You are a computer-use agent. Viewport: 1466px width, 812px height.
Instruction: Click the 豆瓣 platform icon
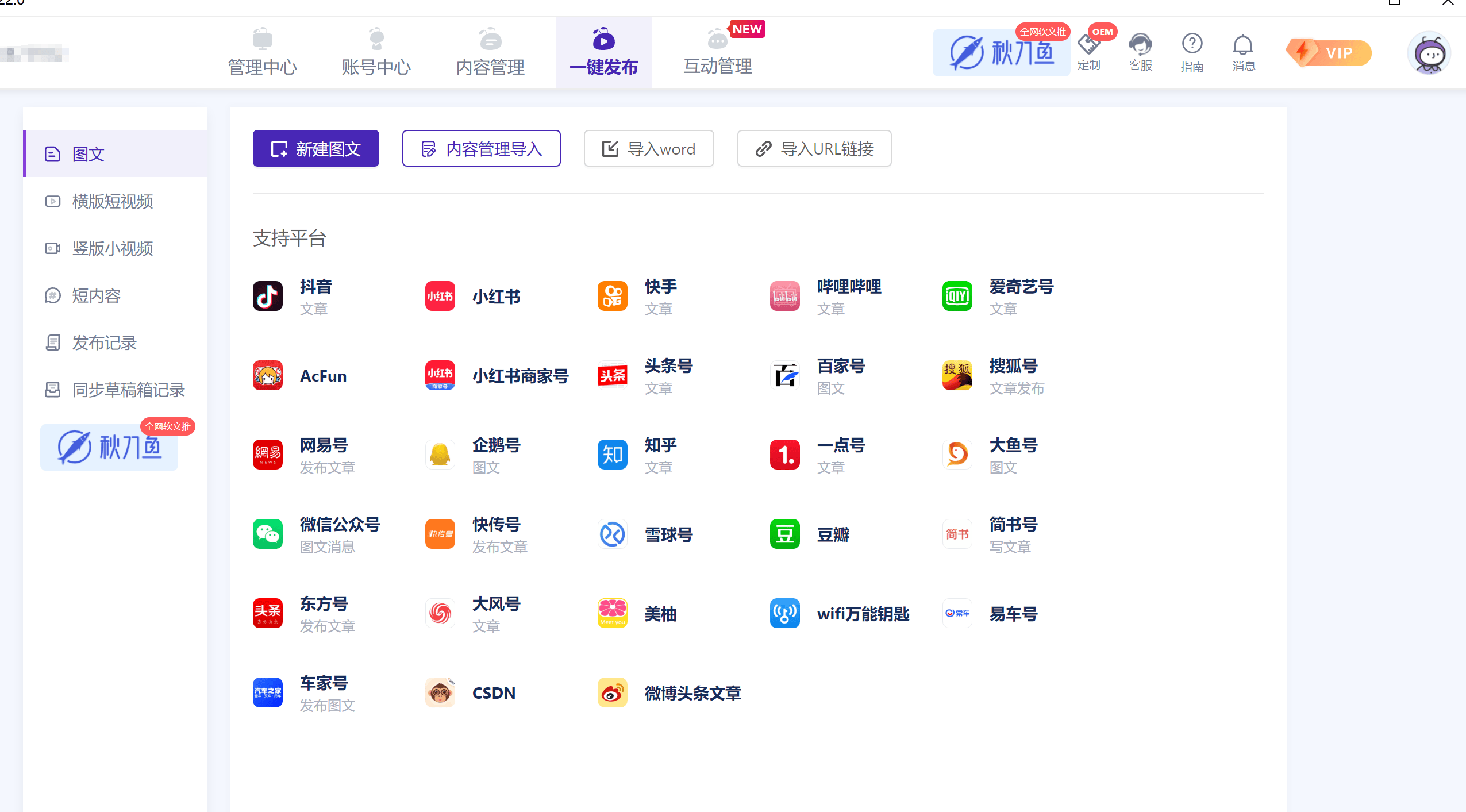pos(785,534)
